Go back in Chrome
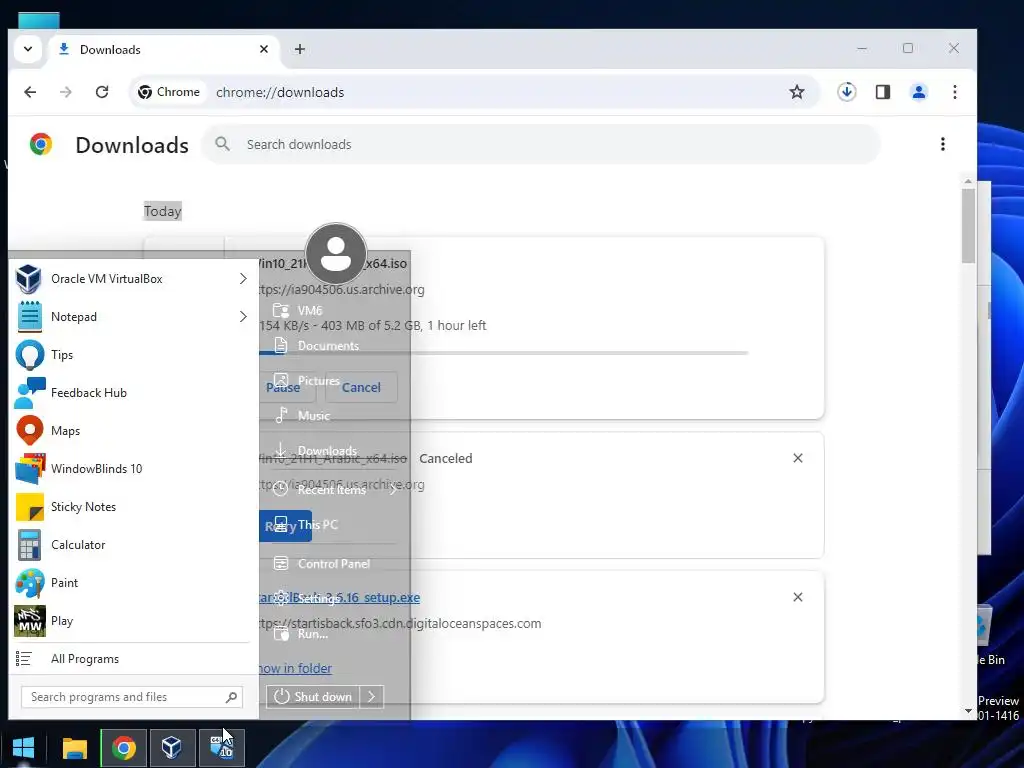The image size is (1024, 768). pos(30,92)
